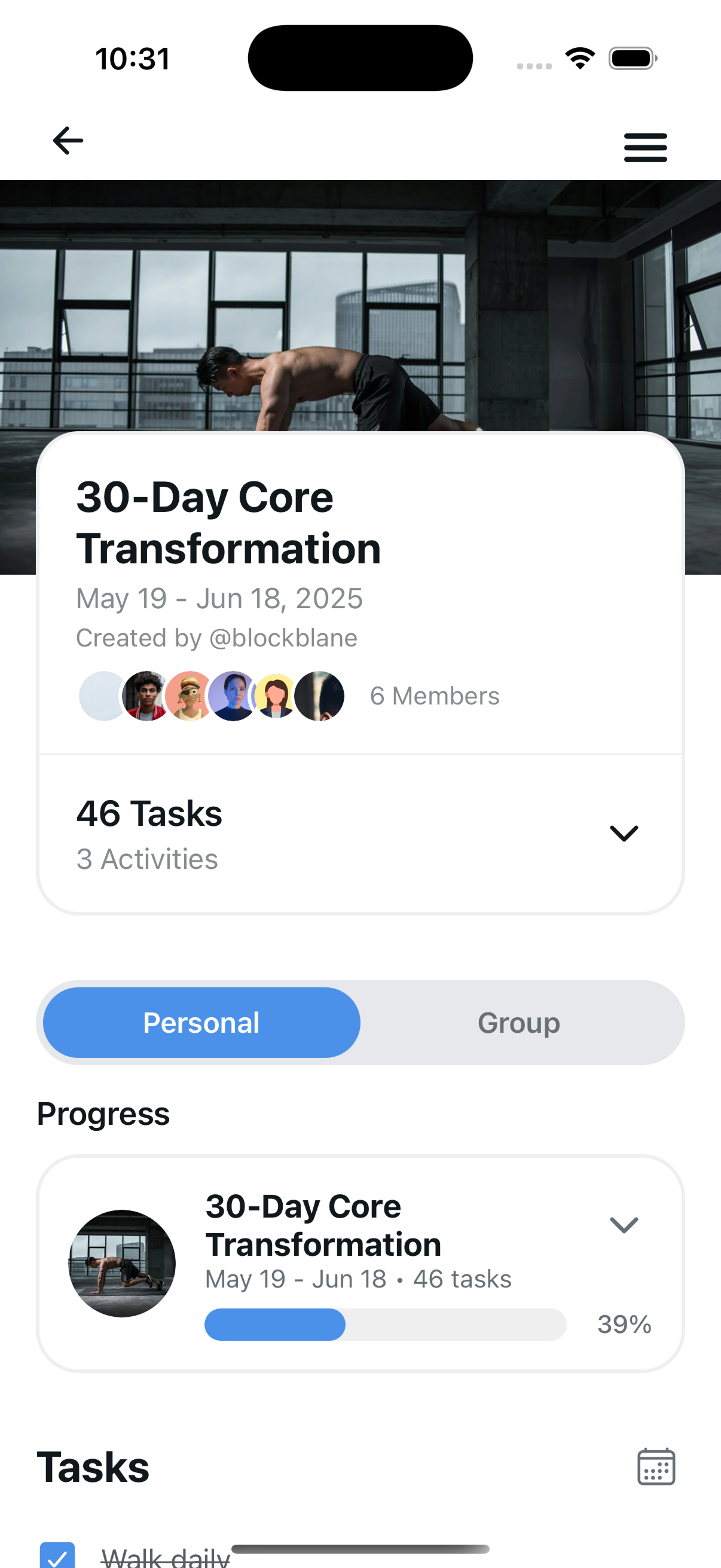This screenshot has height=1568, width=721.
Task: Switch to the Personal tab
Action: [201, 1023]
